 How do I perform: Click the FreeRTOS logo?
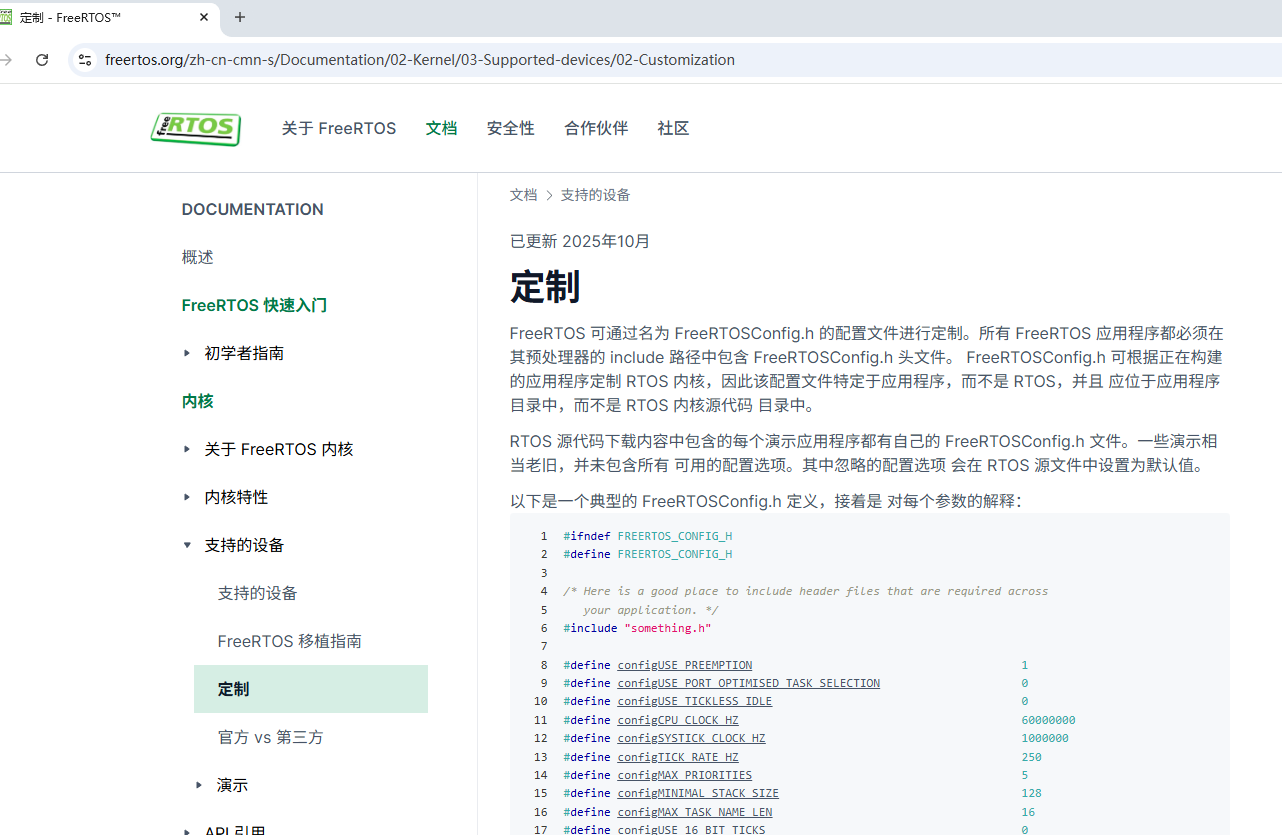coord(196,129)
